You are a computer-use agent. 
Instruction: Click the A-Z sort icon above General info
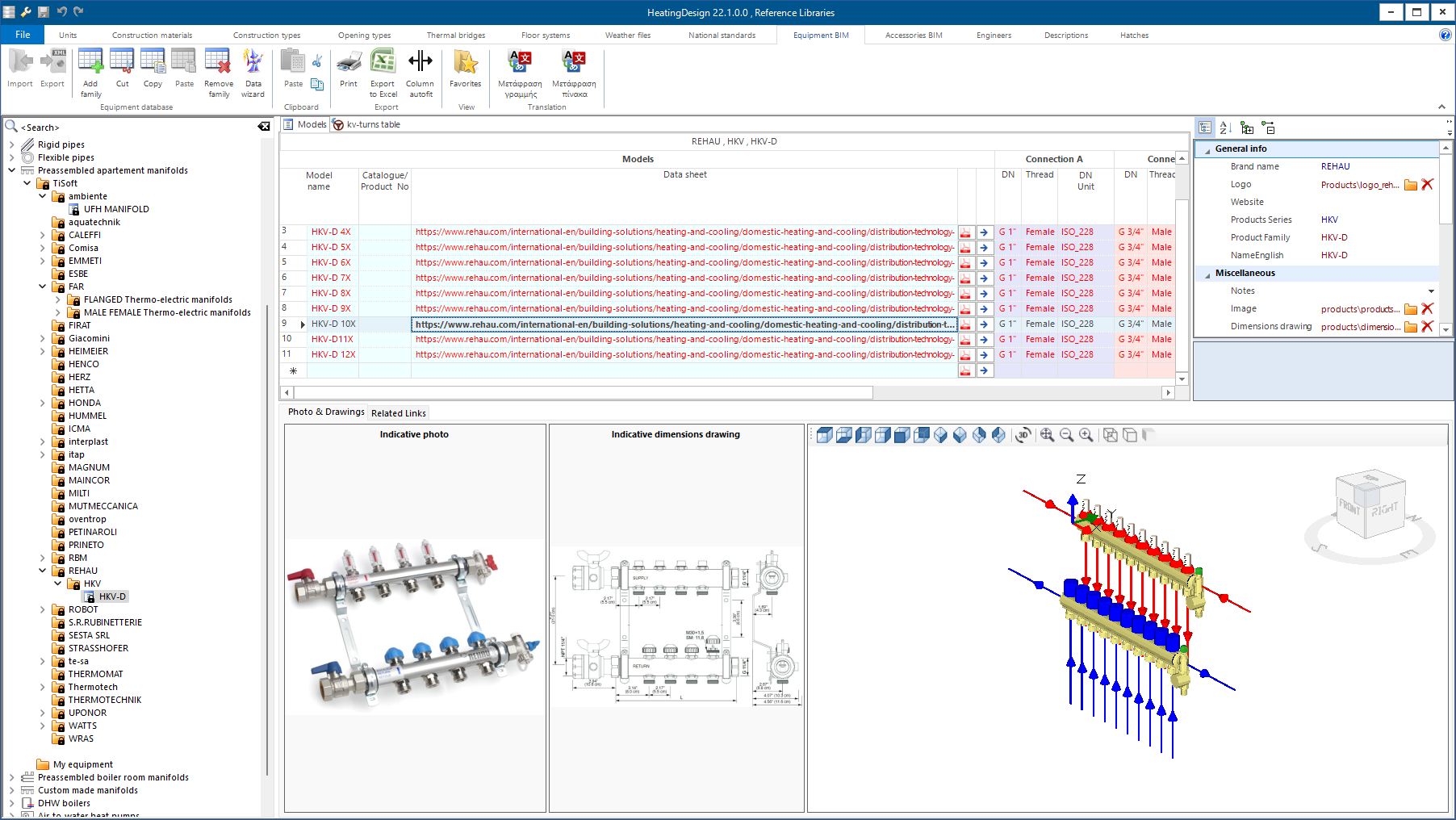[x=1224, y=128]
